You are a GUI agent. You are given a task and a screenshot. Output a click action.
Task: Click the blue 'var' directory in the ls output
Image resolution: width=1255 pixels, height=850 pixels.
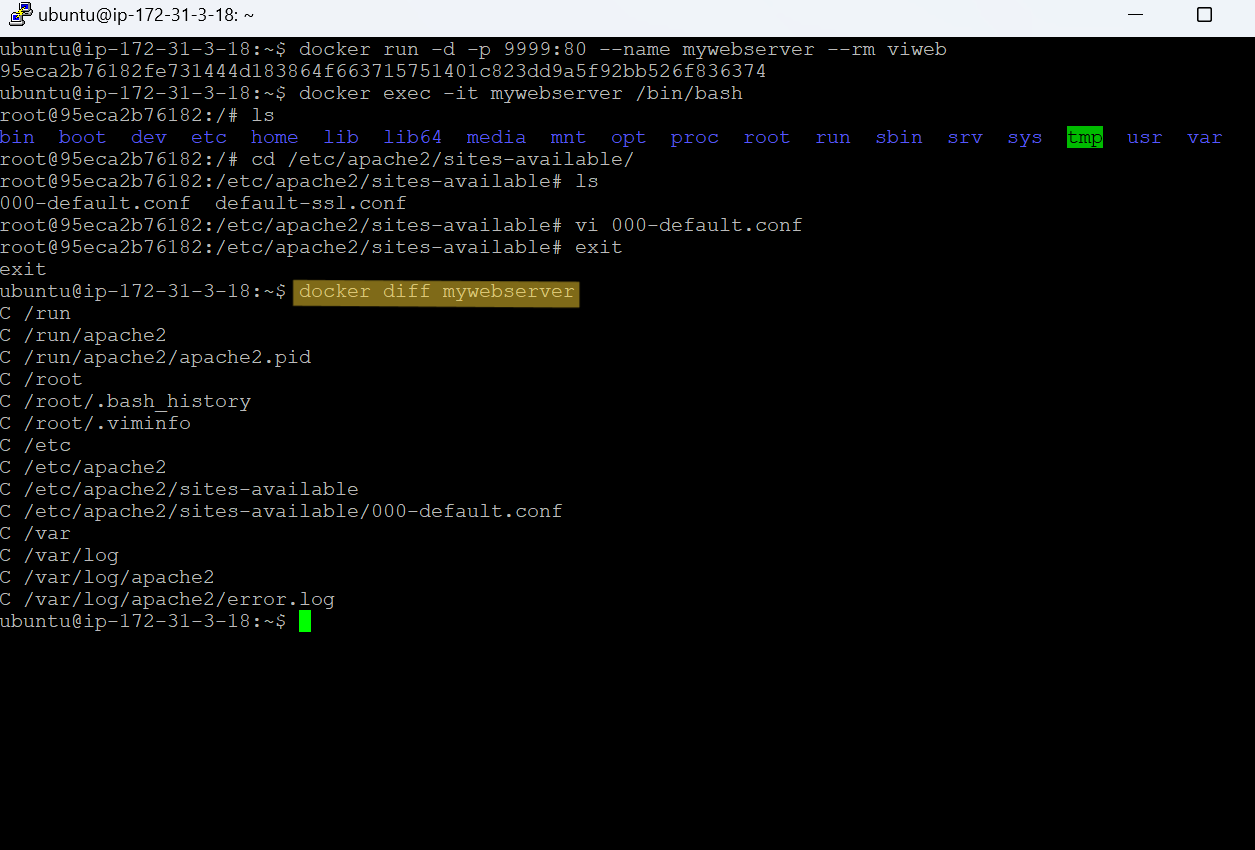pyautogui.click(x=1205, y=138)
